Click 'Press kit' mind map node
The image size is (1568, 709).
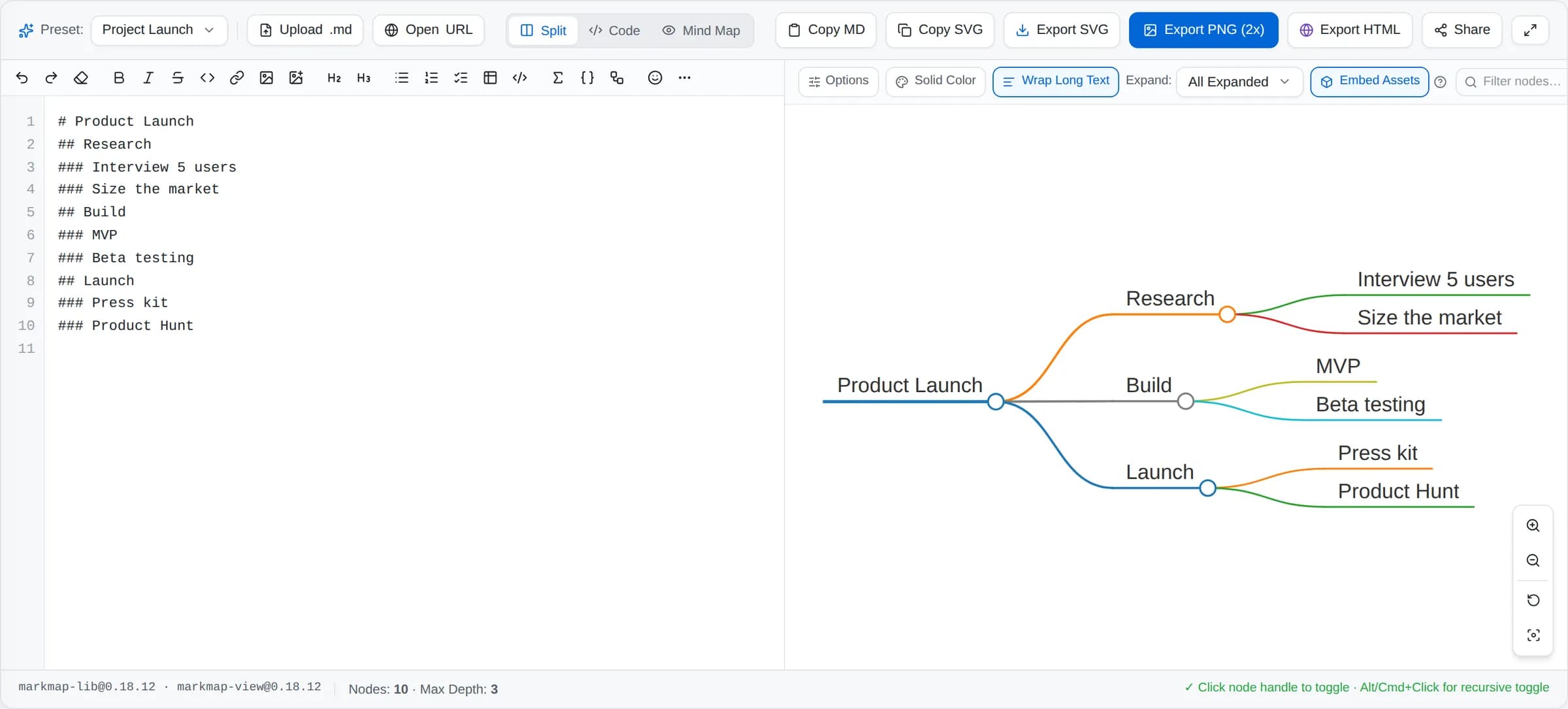tap(1377, 453)
